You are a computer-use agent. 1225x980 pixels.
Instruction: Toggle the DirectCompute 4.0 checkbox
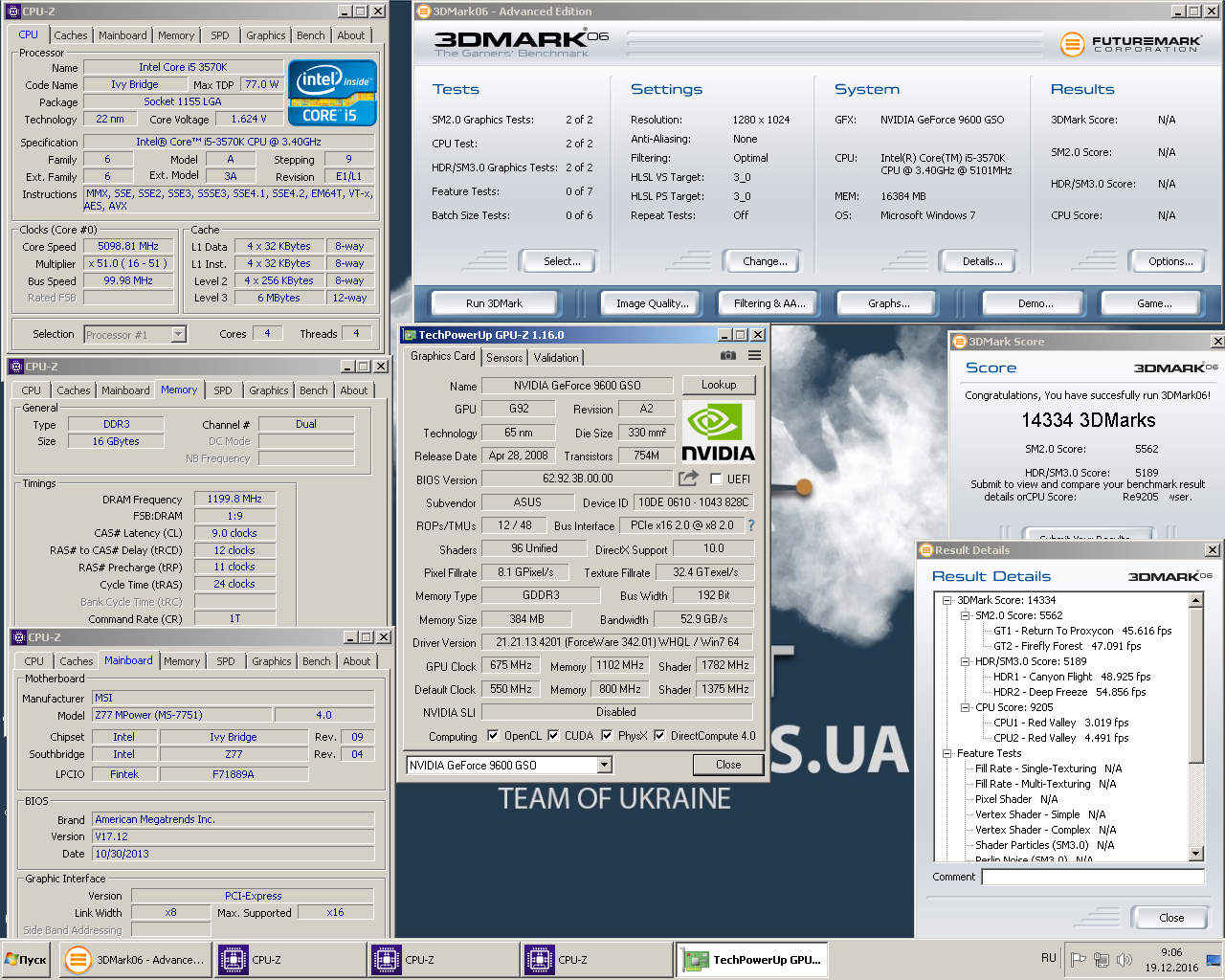coord(659,736)
